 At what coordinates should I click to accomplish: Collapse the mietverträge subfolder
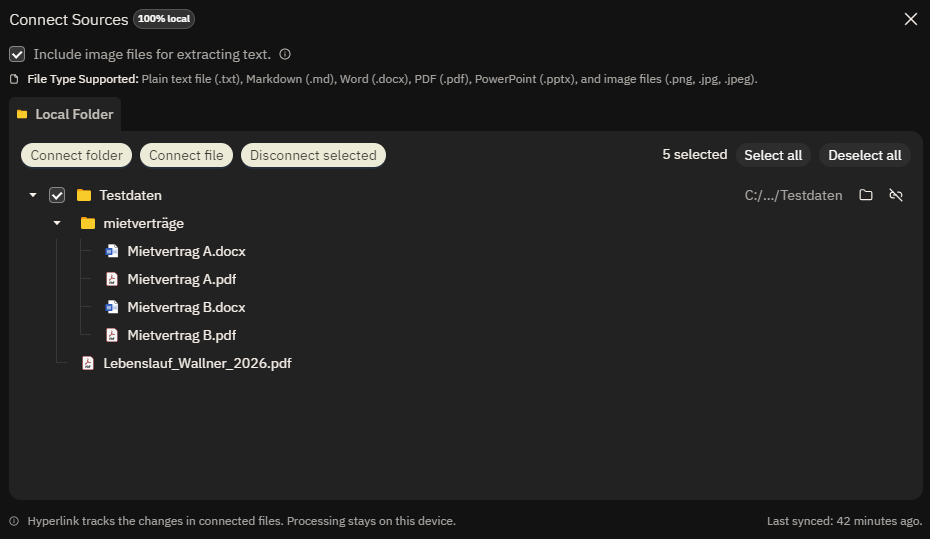[57, 223]
